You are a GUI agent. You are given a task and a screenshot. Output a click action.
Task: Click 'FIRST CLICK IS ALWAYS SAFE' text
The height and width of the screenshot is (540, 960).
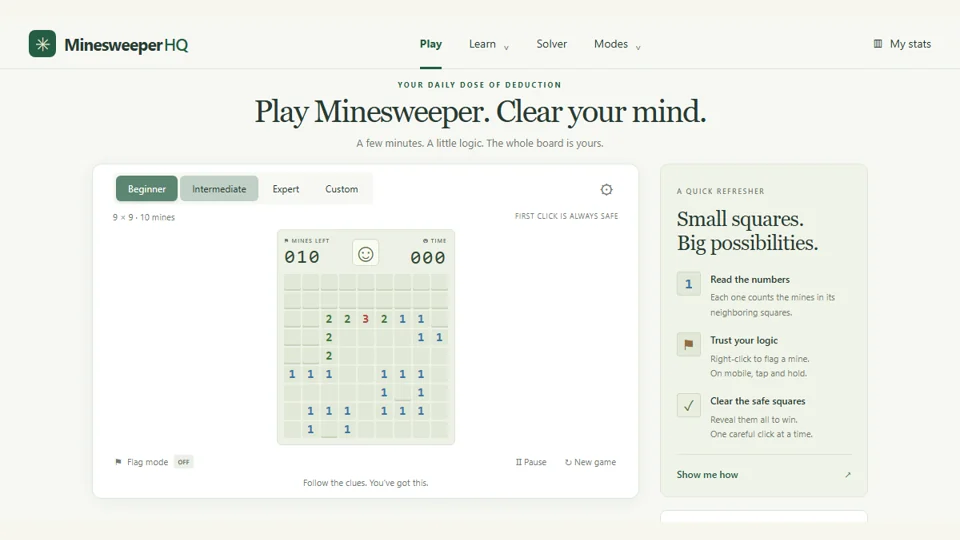point(566,216)
